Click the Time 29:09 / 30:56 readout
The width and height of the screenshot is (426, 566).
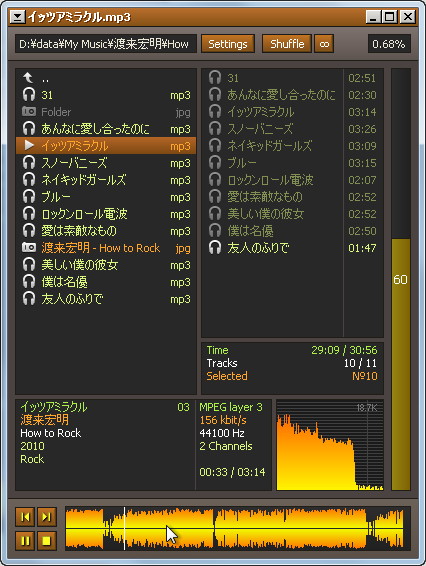(292, 350)
